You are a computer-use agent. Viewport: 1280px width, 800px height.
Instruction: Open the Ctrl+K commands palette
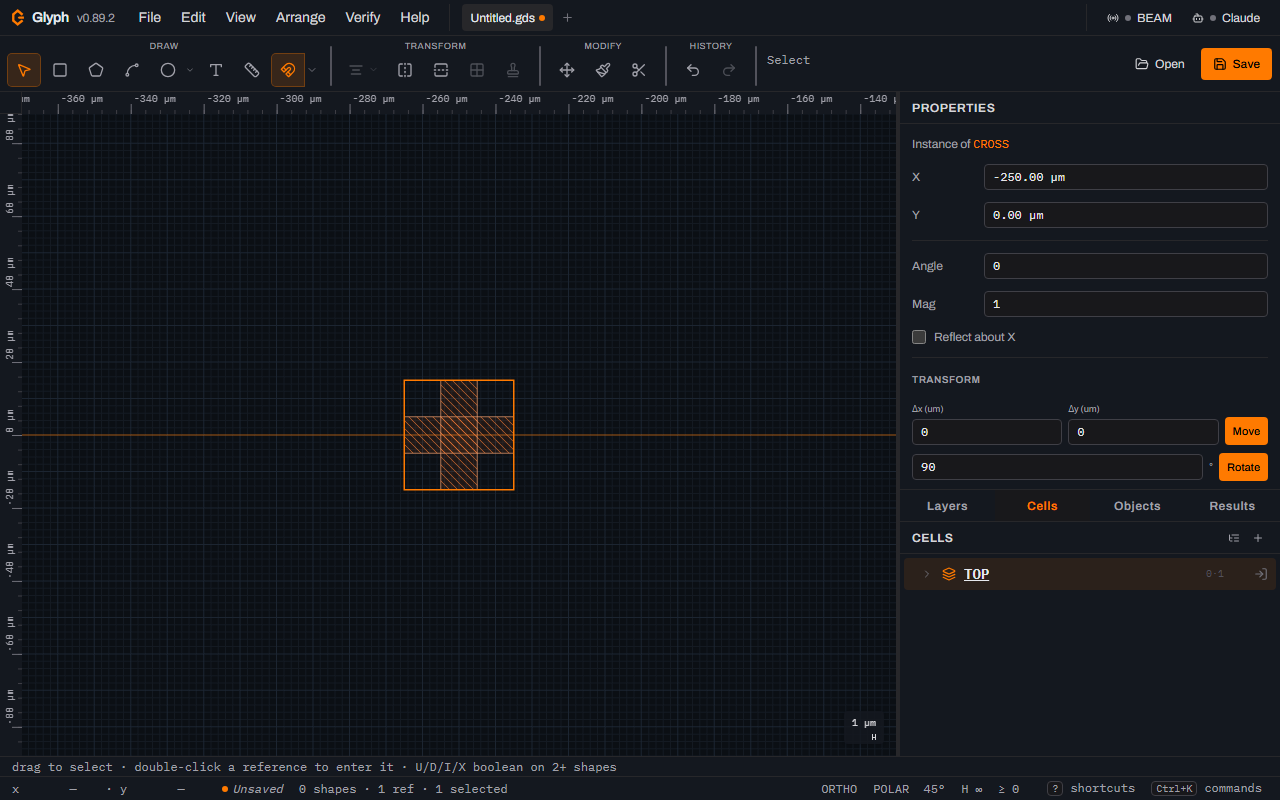pyautogui.click(x=1206, y=789)
